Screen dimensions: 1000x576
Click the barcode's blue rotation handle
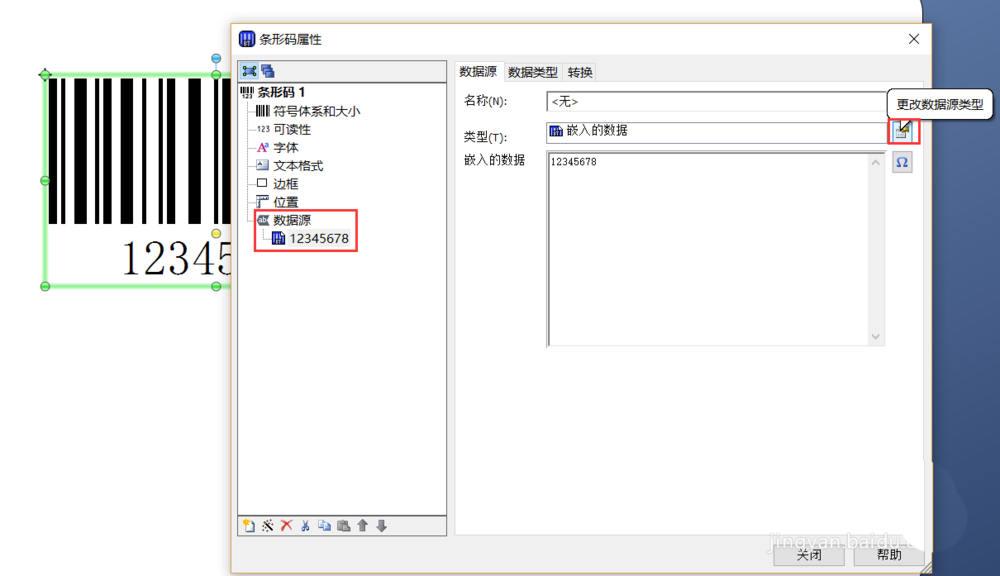[x=216, y=59]
